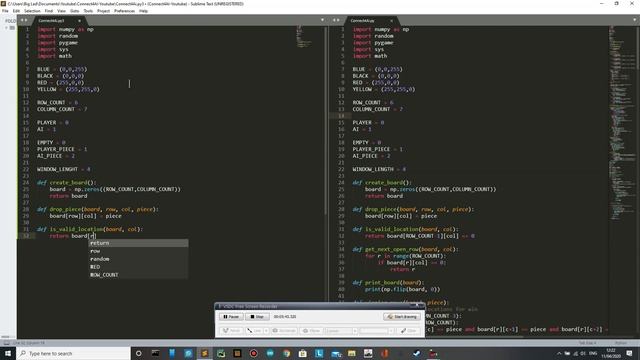The height and width of the screenshot is (360, 640).
Task: Click the side bar toggle in status bar
Action: pos(7,343)
